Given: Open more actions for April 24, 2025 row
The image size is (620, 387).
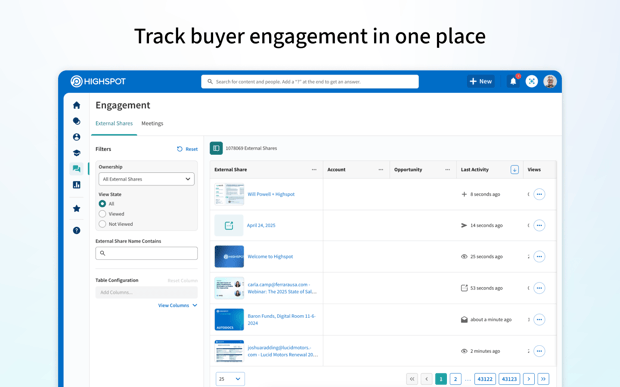Looking at the screenshot, I should [x=539, y=225].
